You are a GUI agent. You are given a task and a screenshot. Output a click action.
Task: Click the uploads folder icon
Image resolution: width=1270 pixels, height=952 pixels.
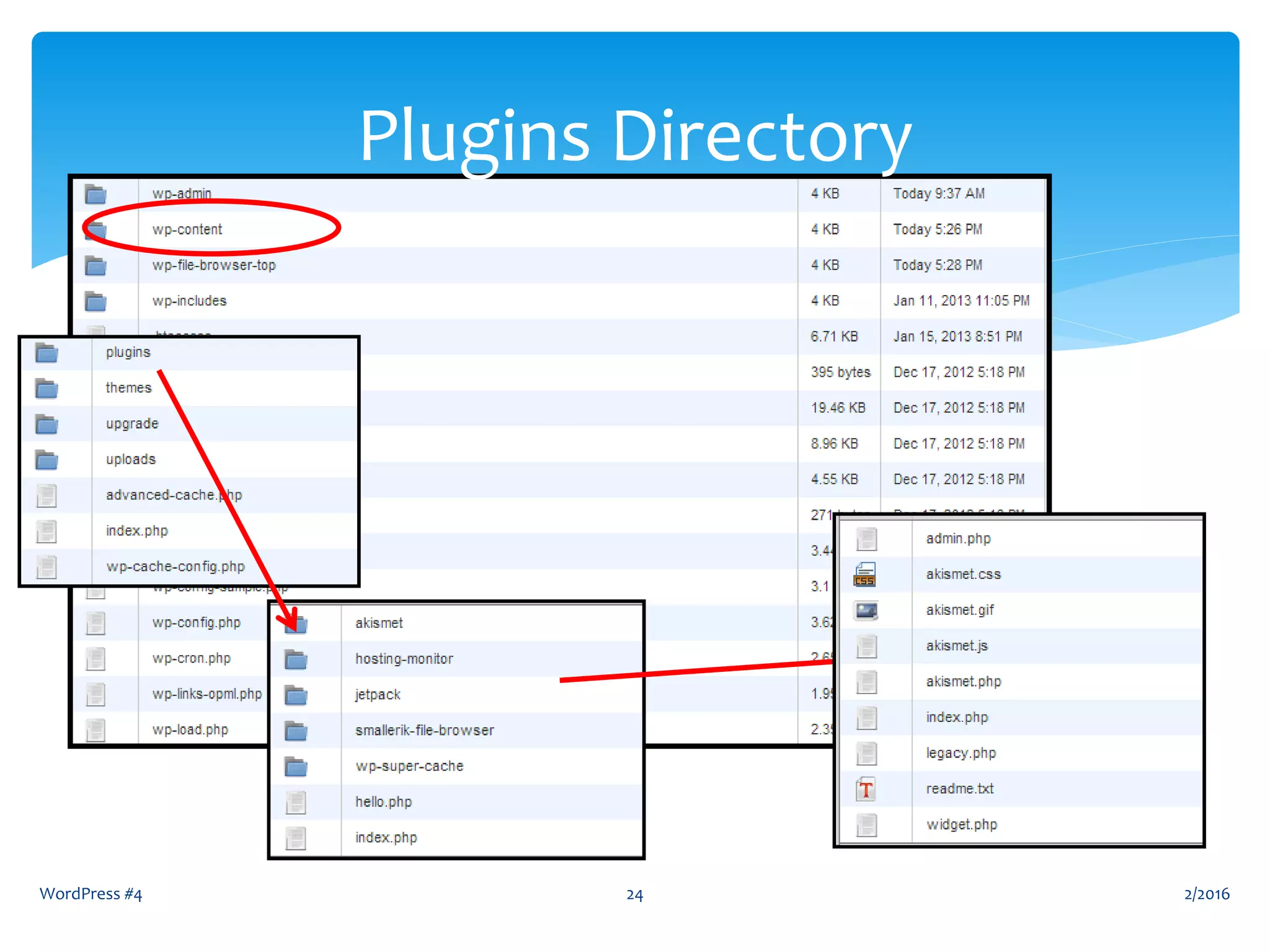tap(47, 460)
